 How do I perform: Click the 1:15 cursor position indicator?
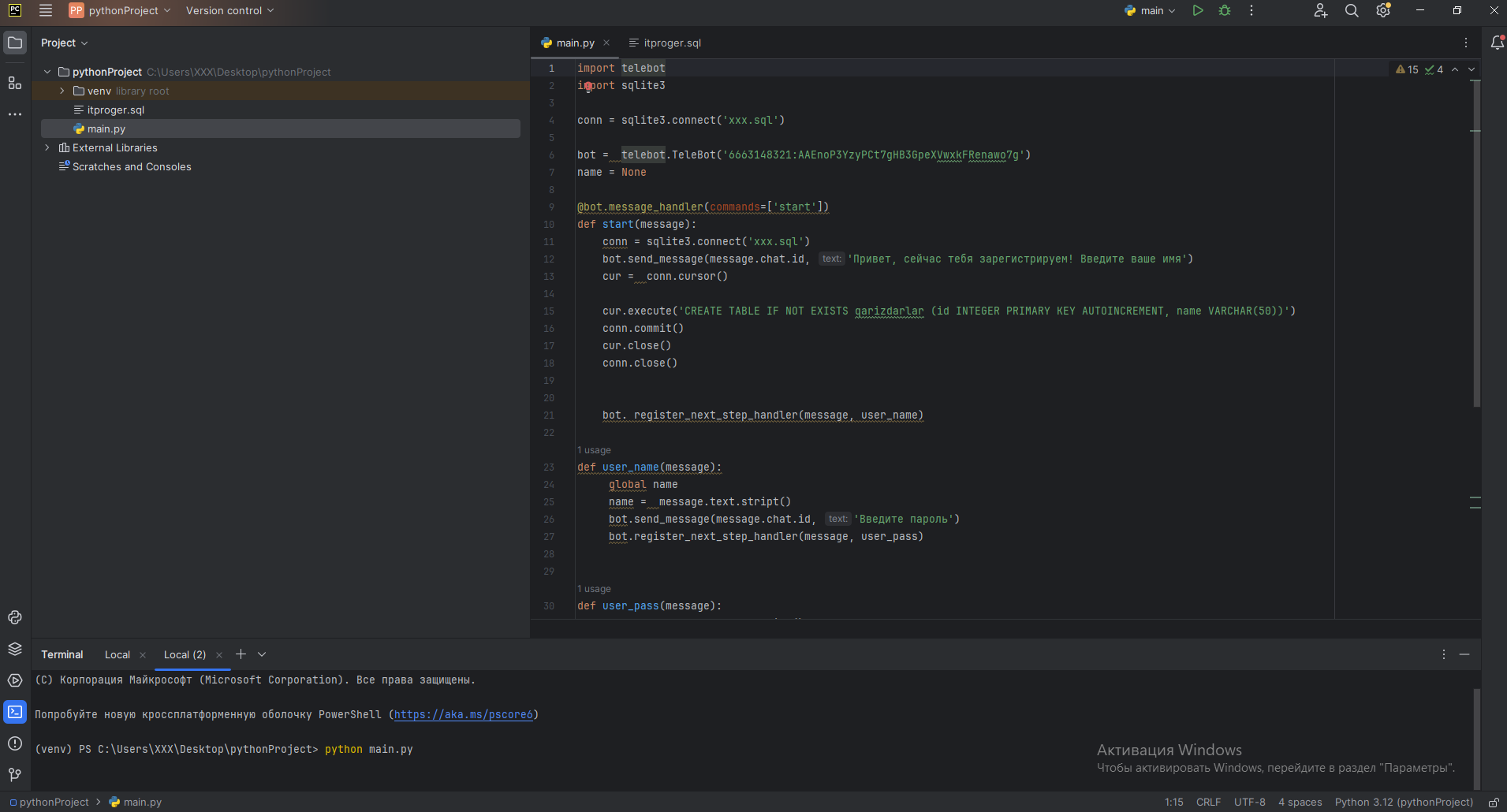click(1173, 803)
